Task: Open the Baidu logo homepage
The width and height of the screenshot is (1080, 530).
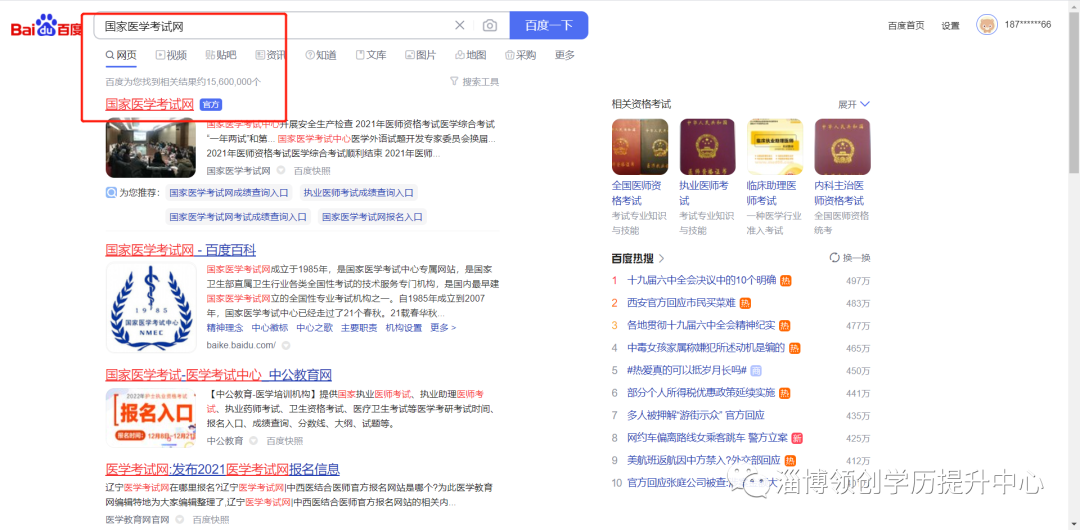Action: click(x=45, y=26)
